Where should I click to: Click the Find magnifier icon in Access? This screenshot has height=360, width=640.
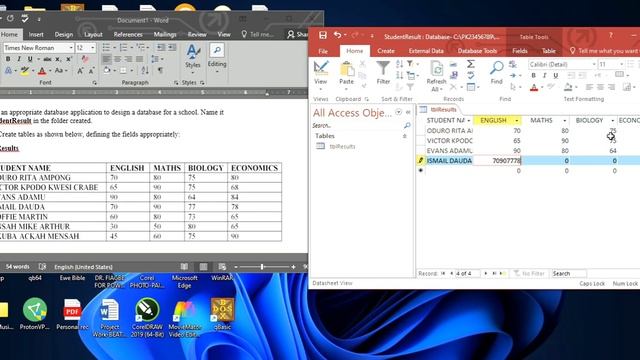coord(496,68)
